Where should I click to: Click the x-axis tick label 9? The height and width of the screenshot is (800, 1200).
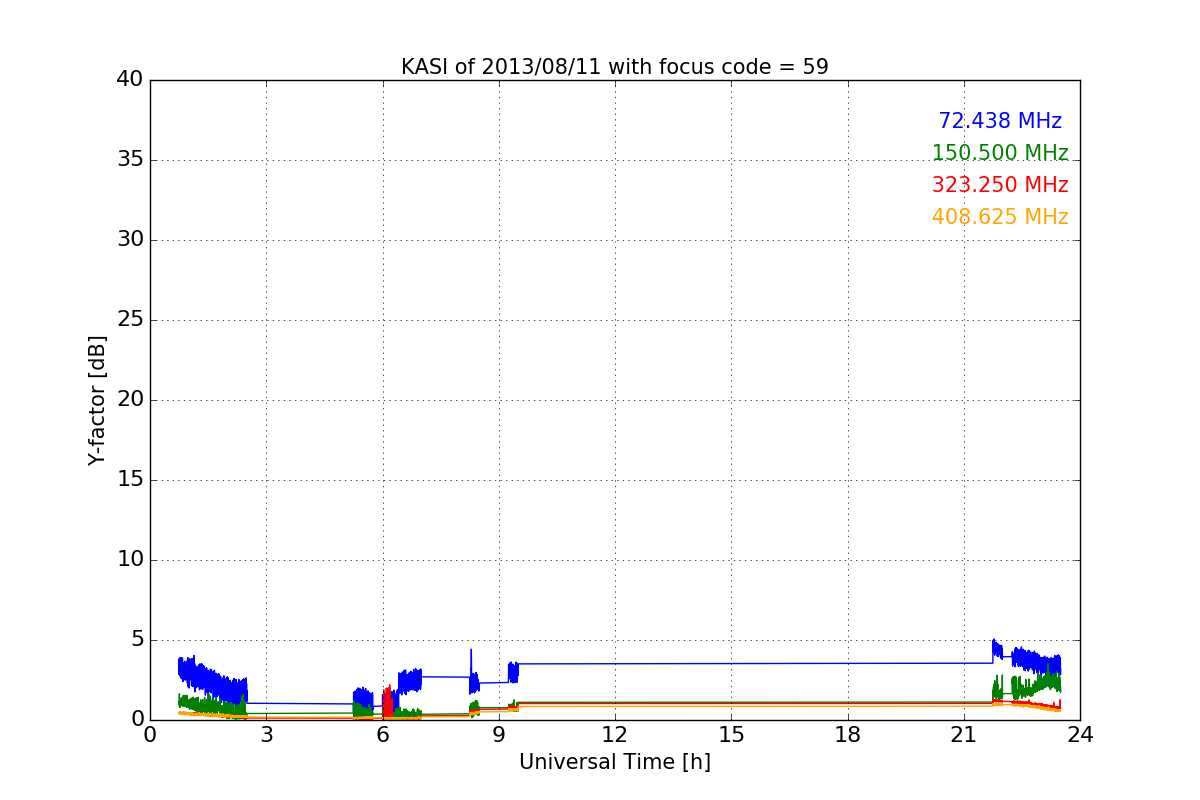pyautogui.click(x=499, y=735)
